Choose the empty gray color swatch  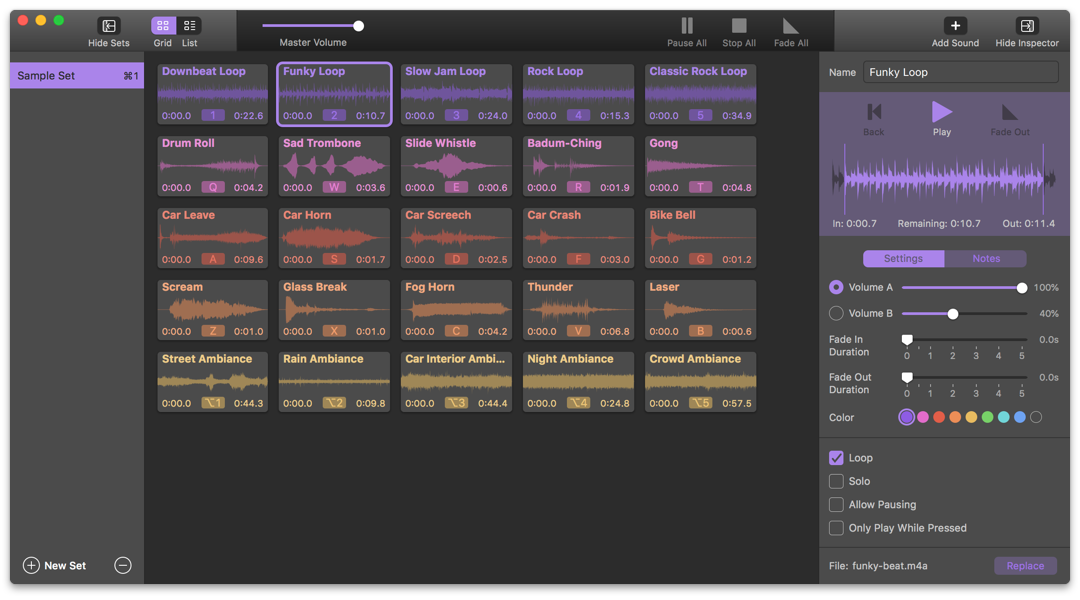(1036, 417)
